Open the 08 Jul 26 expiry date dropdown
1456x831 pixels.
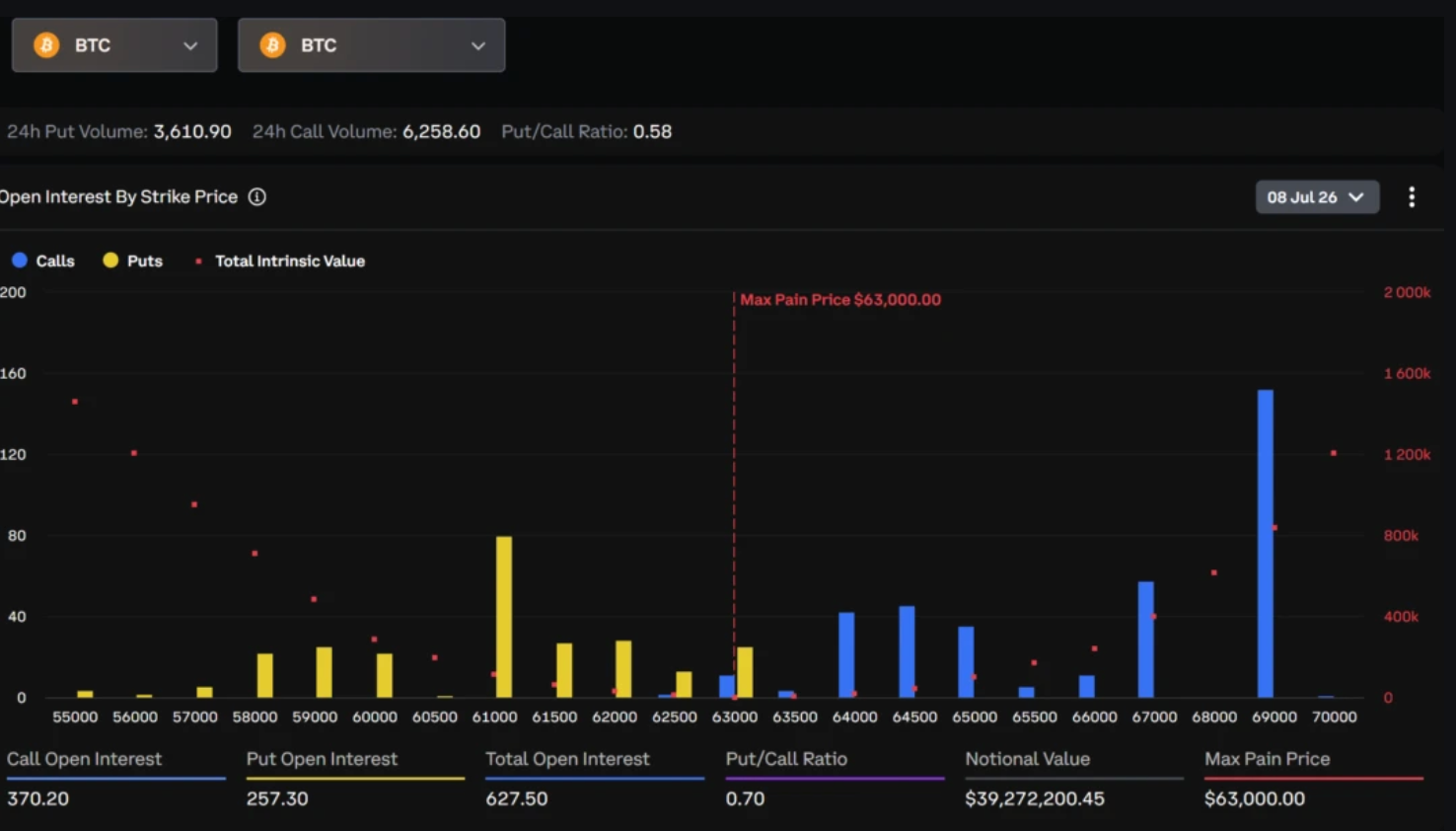(1317, 197)
